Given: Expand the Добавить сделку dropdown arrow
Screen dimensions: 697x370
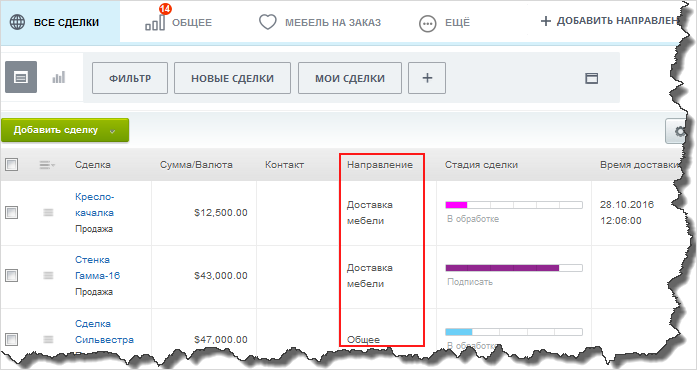Looking at the screenshot, I should click(112, 131).
